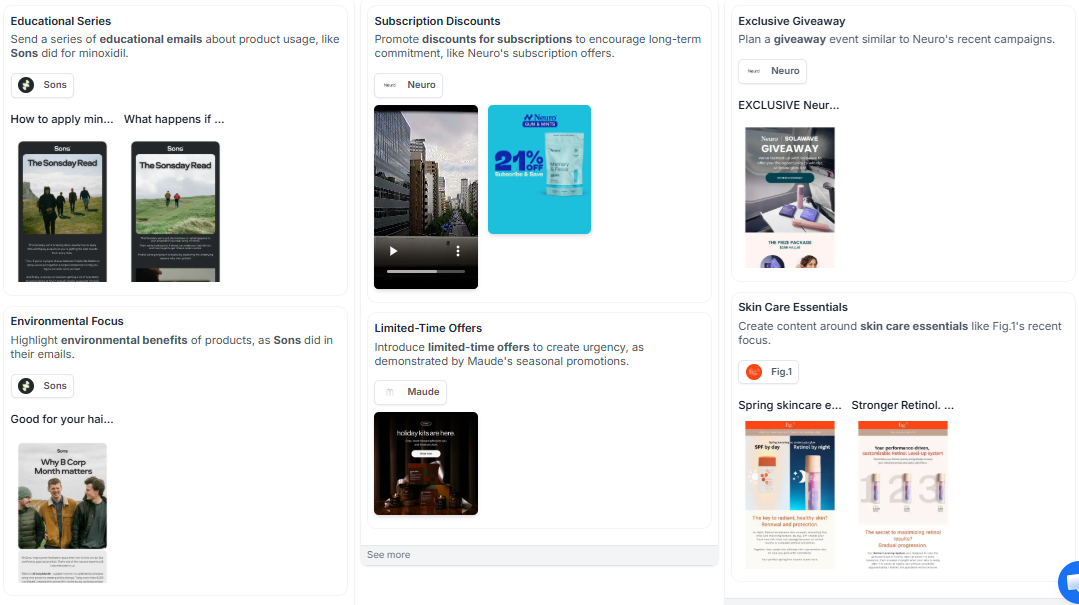1079x605 pixels.
Task: Click the 'How to apply min...' title text
Action: point(62,119)
